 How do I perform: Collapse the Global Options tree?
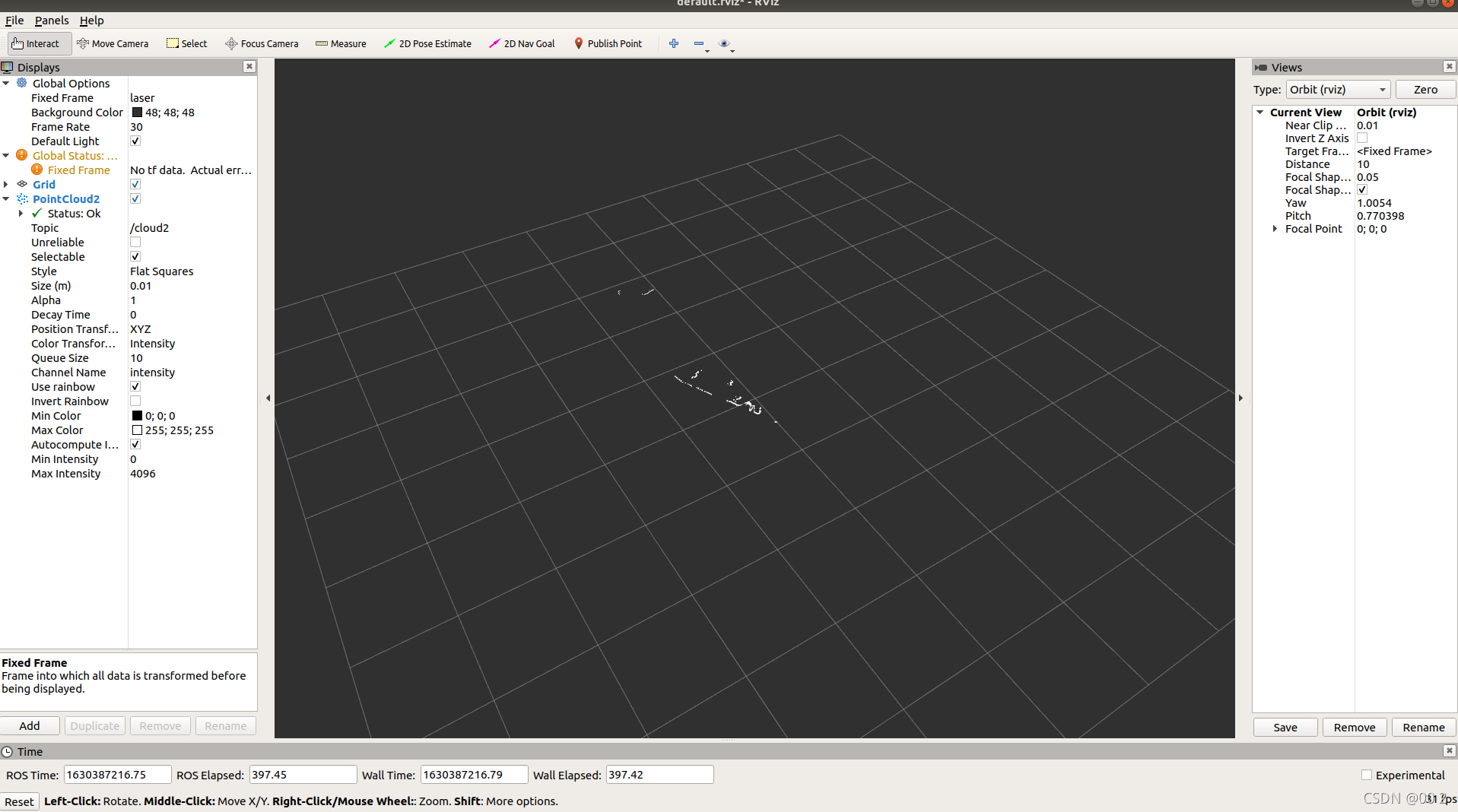6,83
